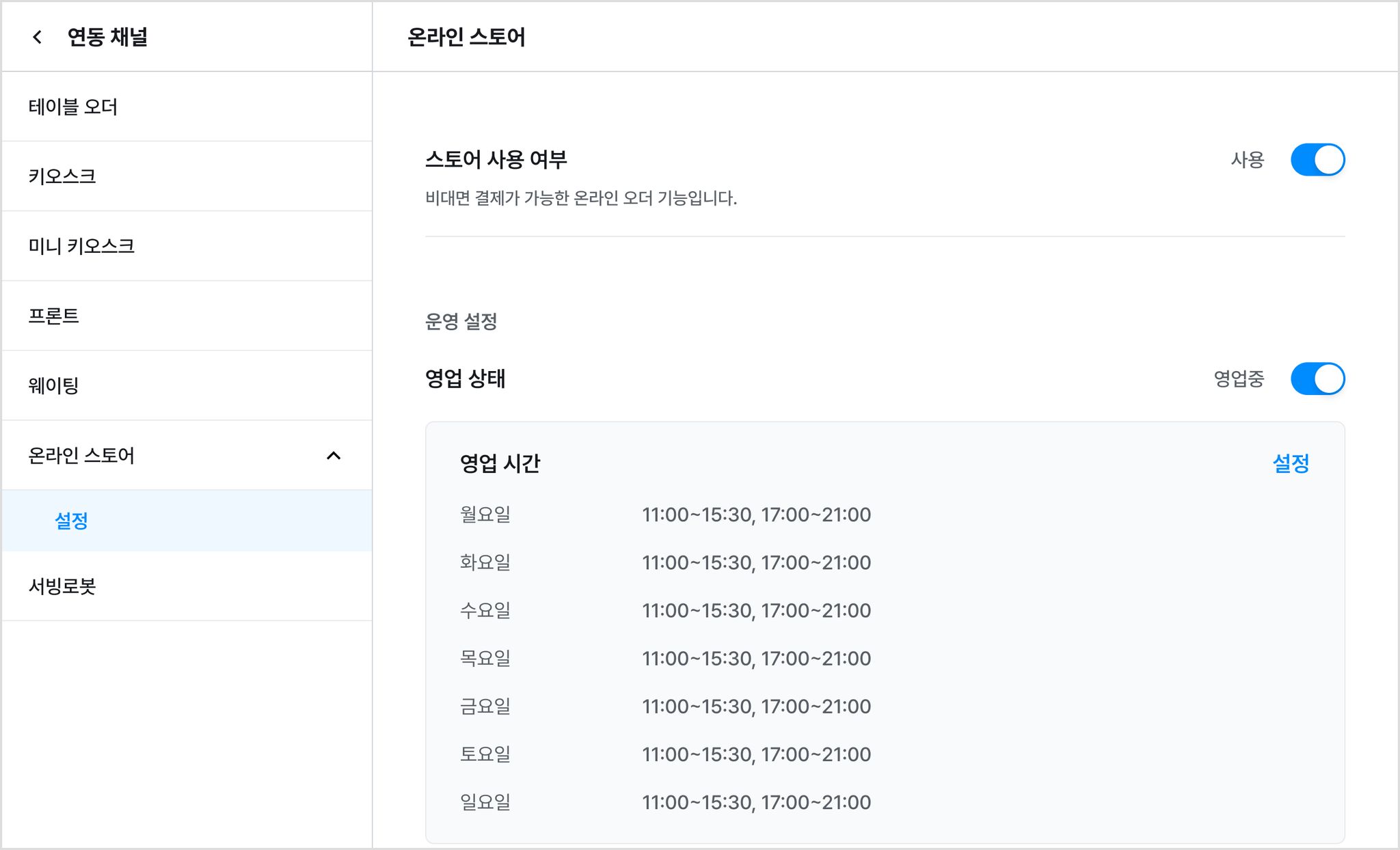Open 서빙로봇 menu item
This screenshot has width=1400, height=850.
pyautogui.click(x=187, y=586)
